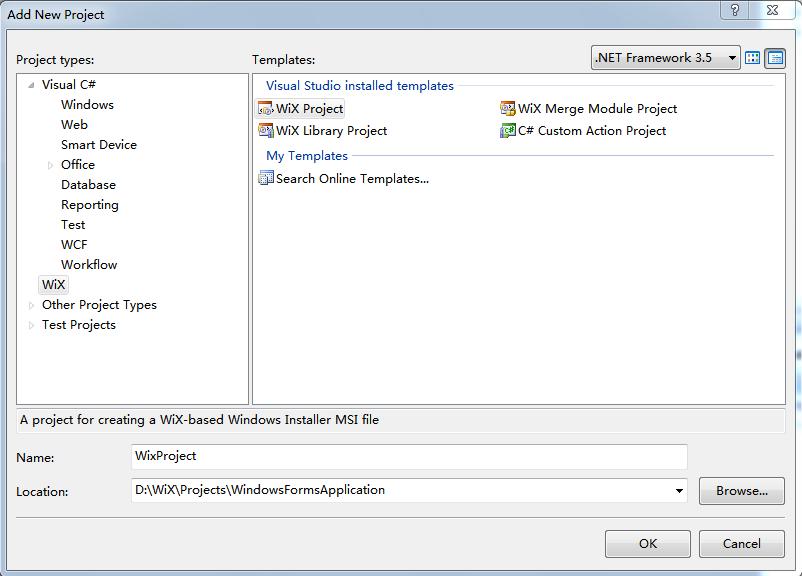Image resolution: width=802 pixels, height=576 pixels.
Task: Click the dialog help question mark icon
Action: 733,12
